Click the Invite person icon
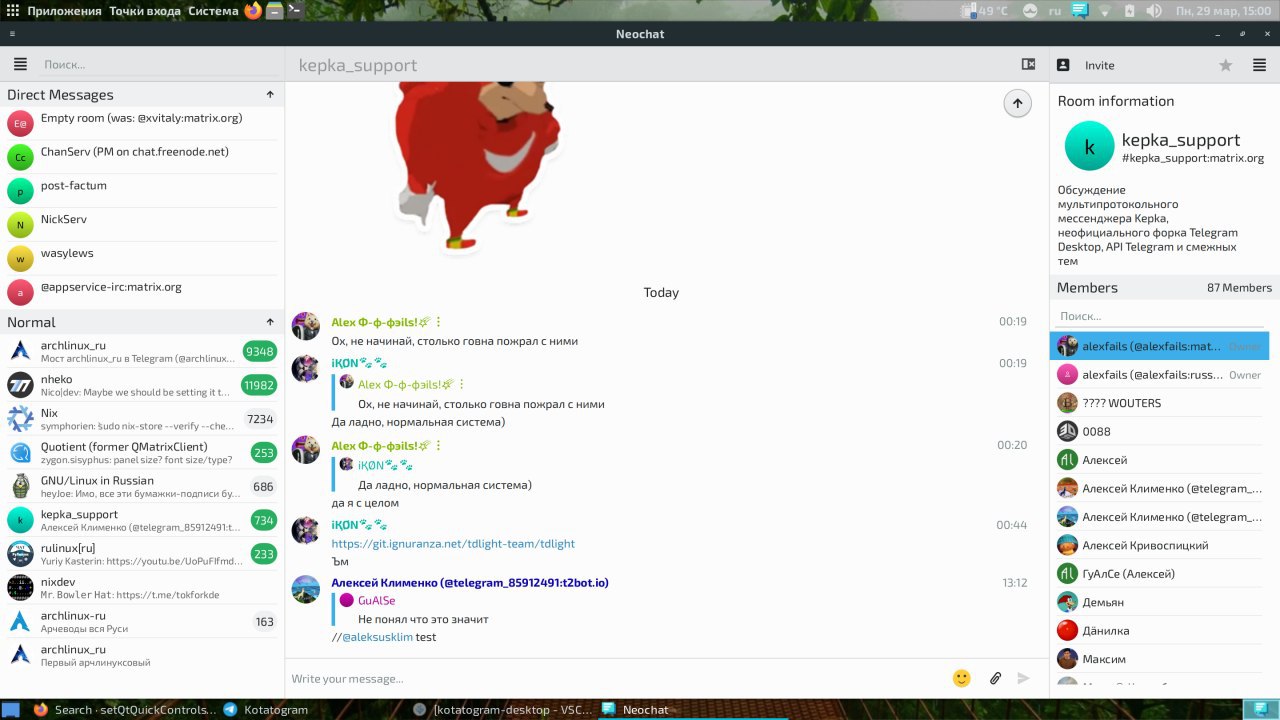 1063,65
